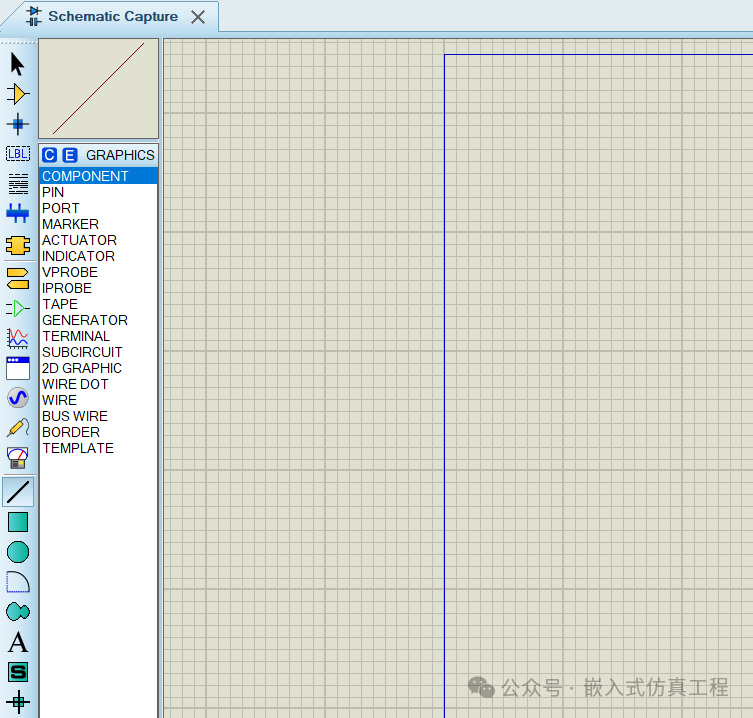Open the Generator Mode sine-wave tool
Screen dimensions: 753x718
[x=18, y=397]
